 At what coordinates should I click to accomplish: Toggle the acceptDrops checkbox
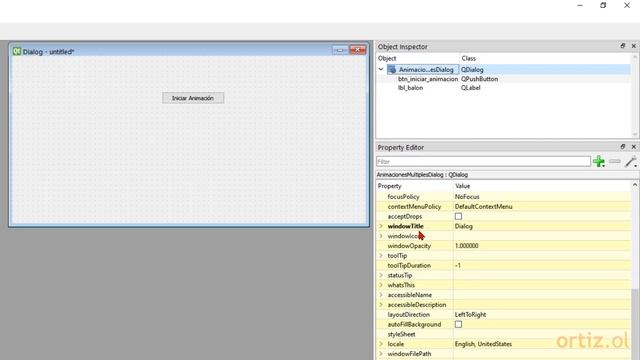[x=458, y=216]
